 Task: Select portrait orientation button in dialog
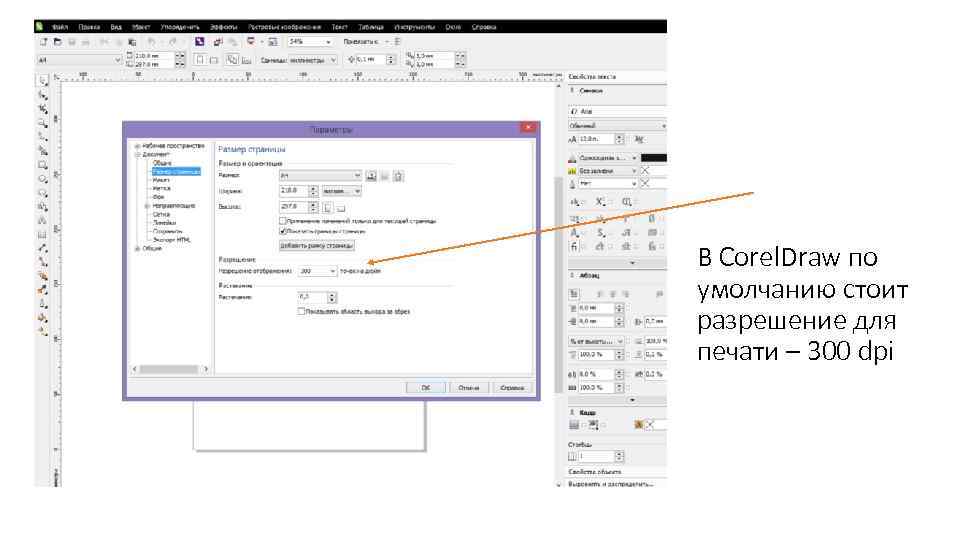(x=327, y=208)
